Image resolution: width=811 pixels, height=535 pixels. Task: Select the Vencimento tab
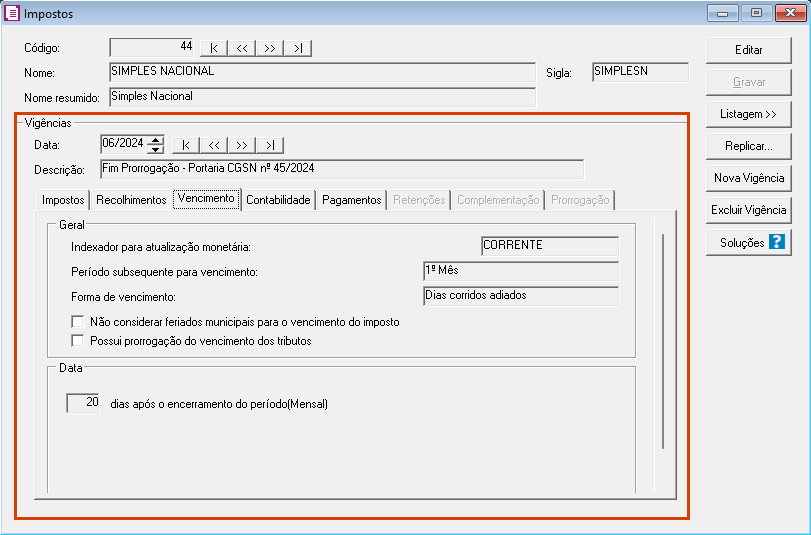(x=206, y=199)
